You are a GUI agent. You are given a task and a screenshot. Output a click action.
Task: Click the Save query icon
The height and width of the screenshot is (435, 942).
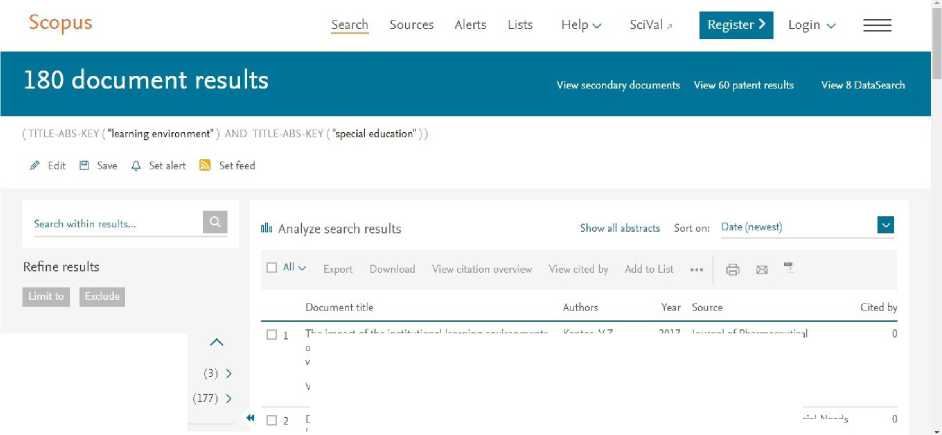coord(84,166)
